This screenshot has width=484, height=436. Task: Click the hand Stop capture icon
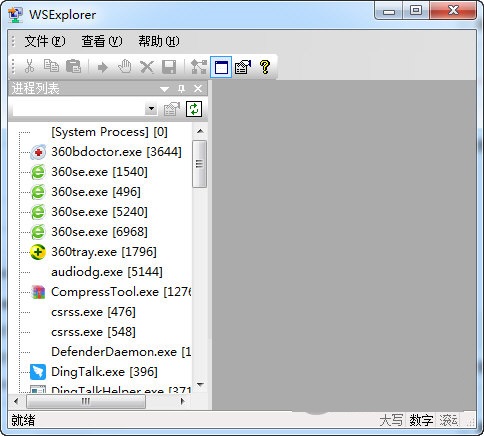point(125,67)
